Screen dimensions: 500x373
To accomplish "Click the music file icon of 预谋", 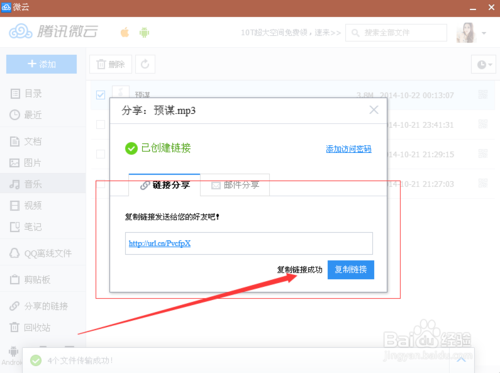I will tap(121, 92).
